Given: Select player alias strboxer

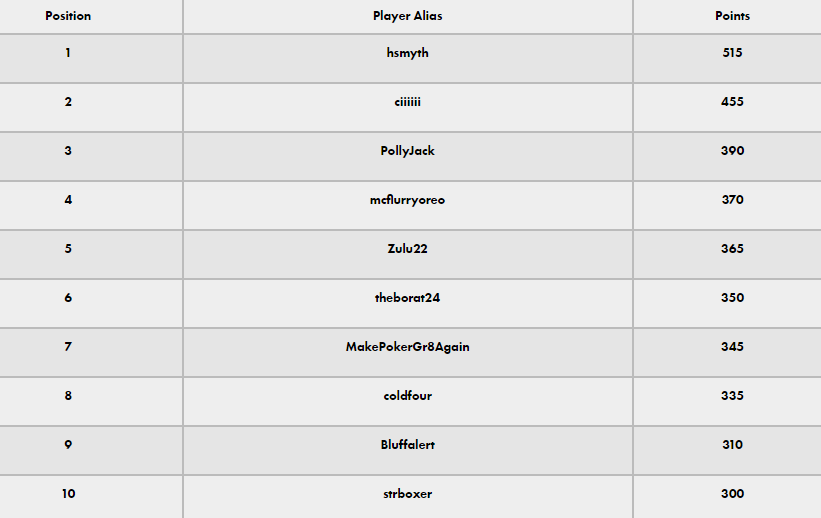Looking at the screenshot, I should 407,494.
